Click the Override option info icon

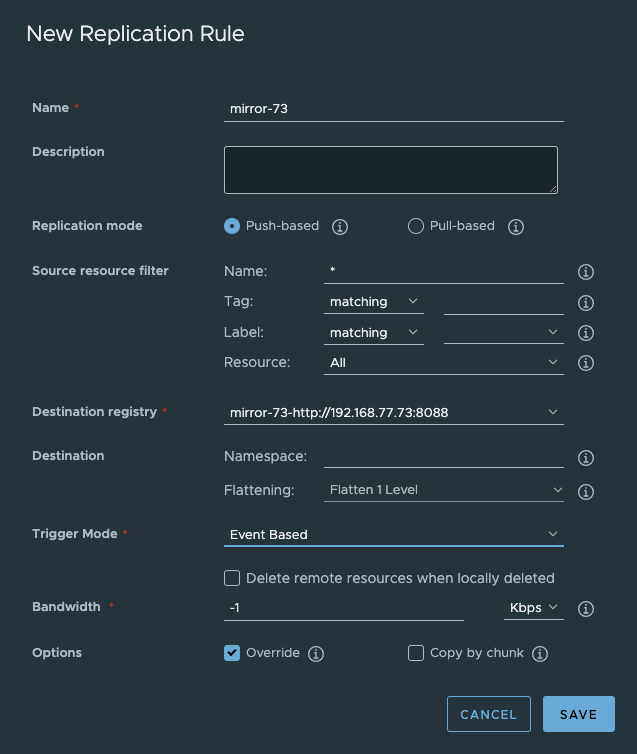pyautogui.click(x=316, y=653)
